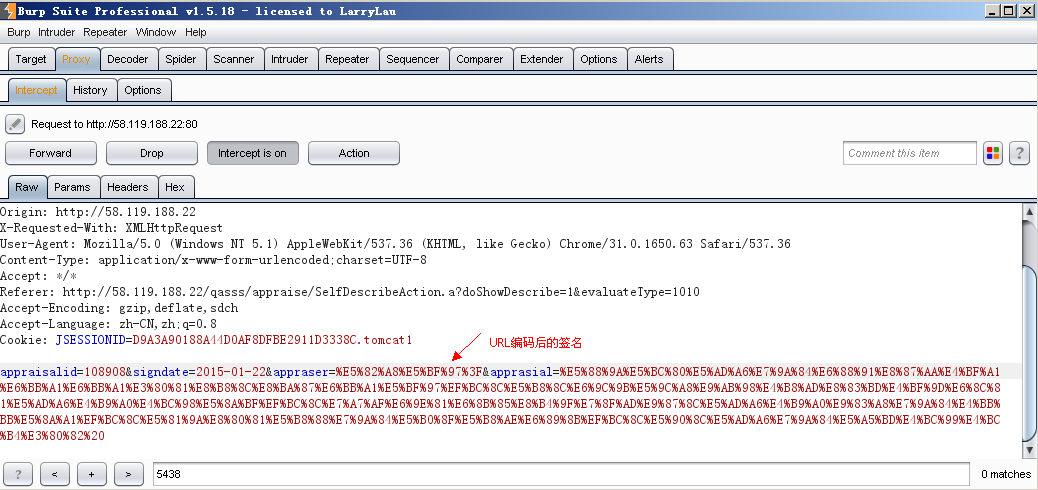Click the plus search options button
Viewport: 1038px width, 490px height.
tap(92, 474)
